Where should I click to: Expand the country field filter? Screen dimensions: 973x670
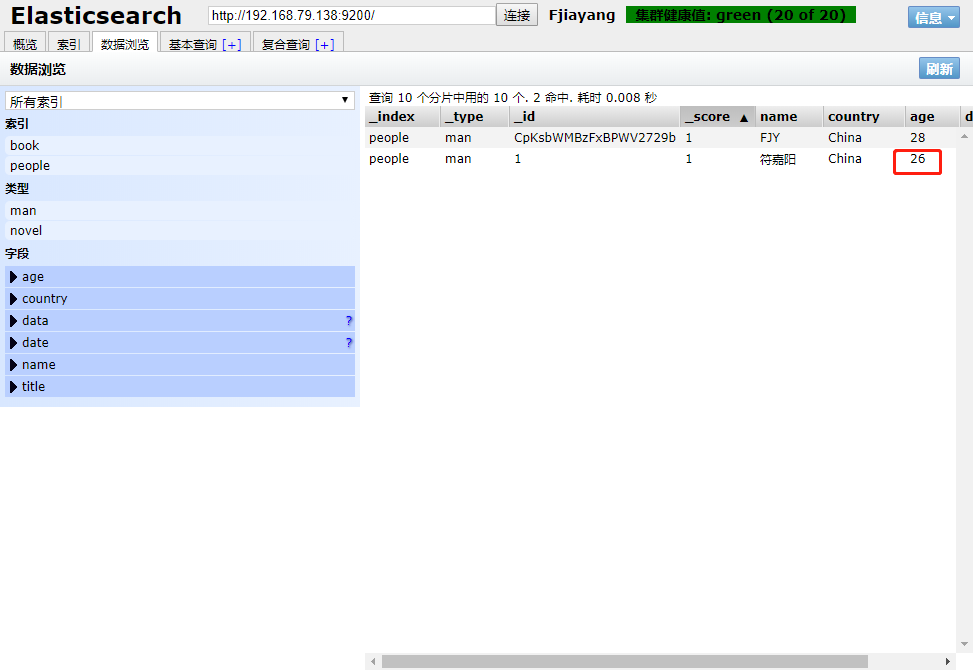[14, 299]
